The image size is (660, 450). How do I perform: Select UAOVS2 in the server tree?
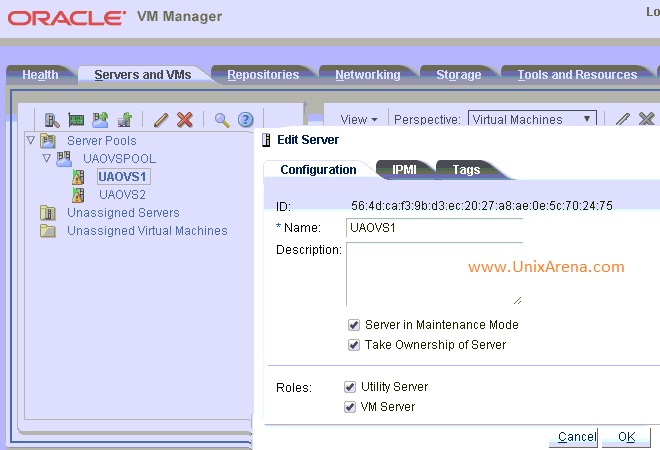122,195
